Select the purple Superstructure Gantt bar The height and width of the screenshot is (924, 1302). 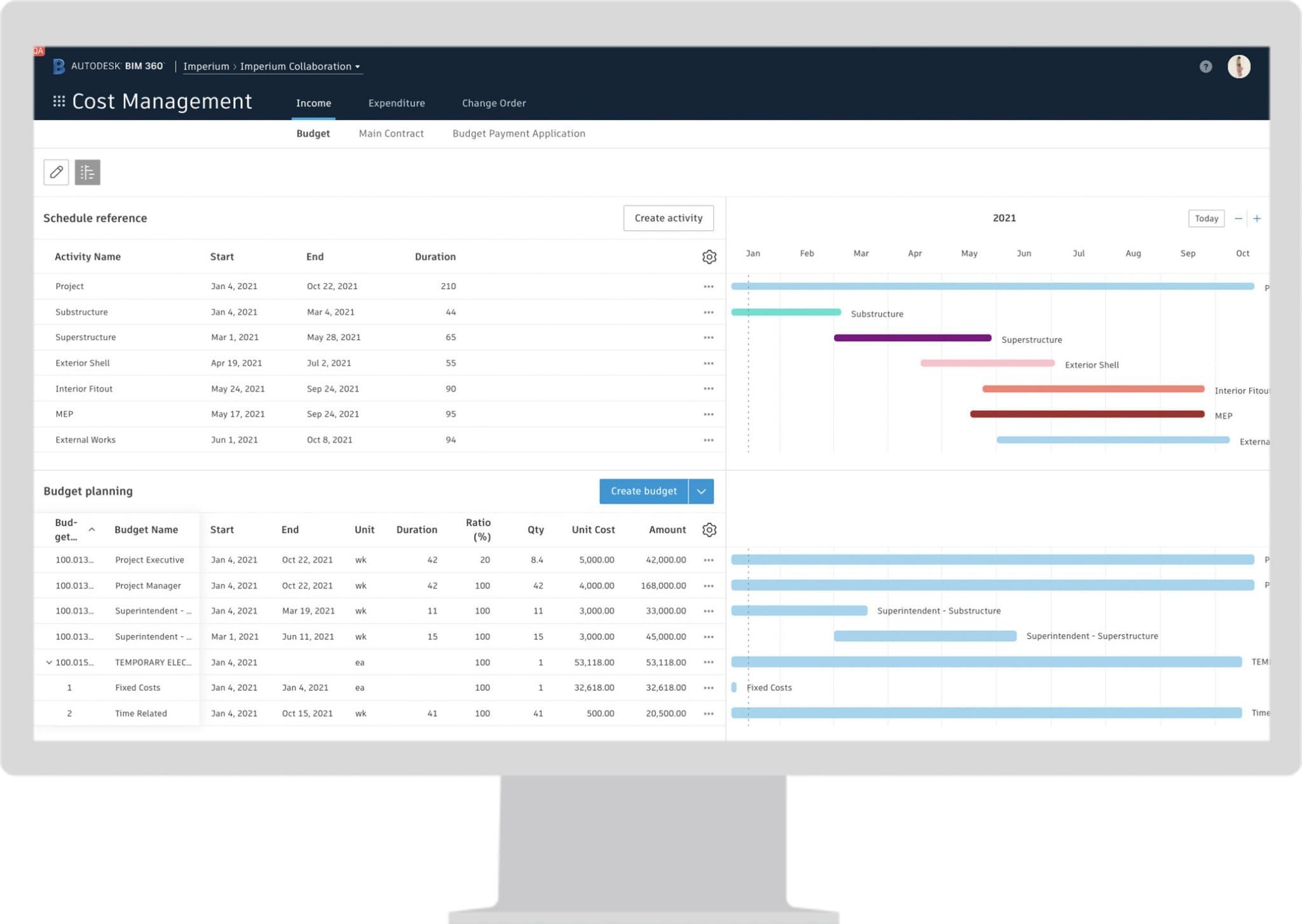[x=912, y=338]
